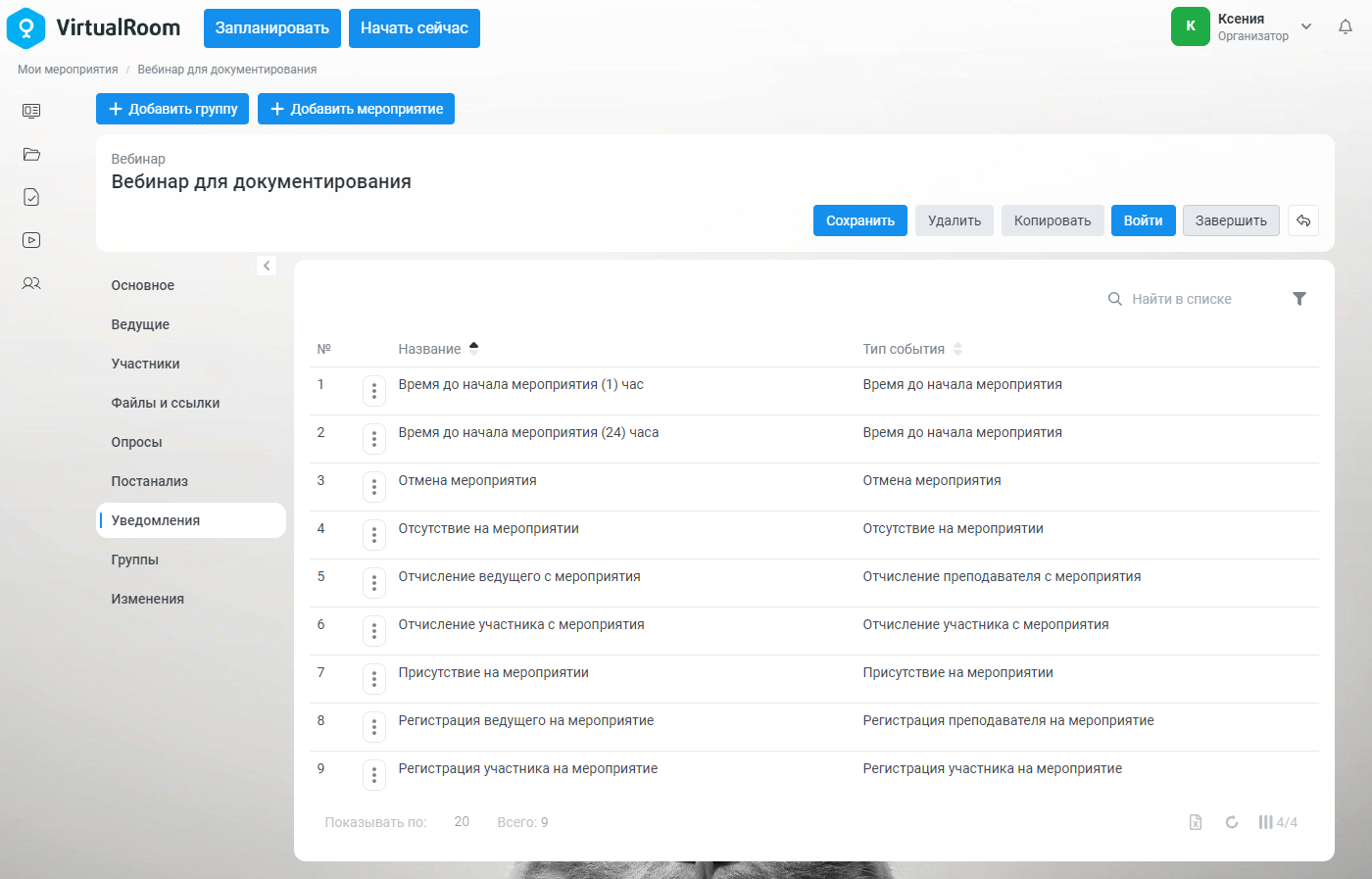
Task: Open the Файлы и ссылки section
Action: pyautogui.click(x=166, y=403)
